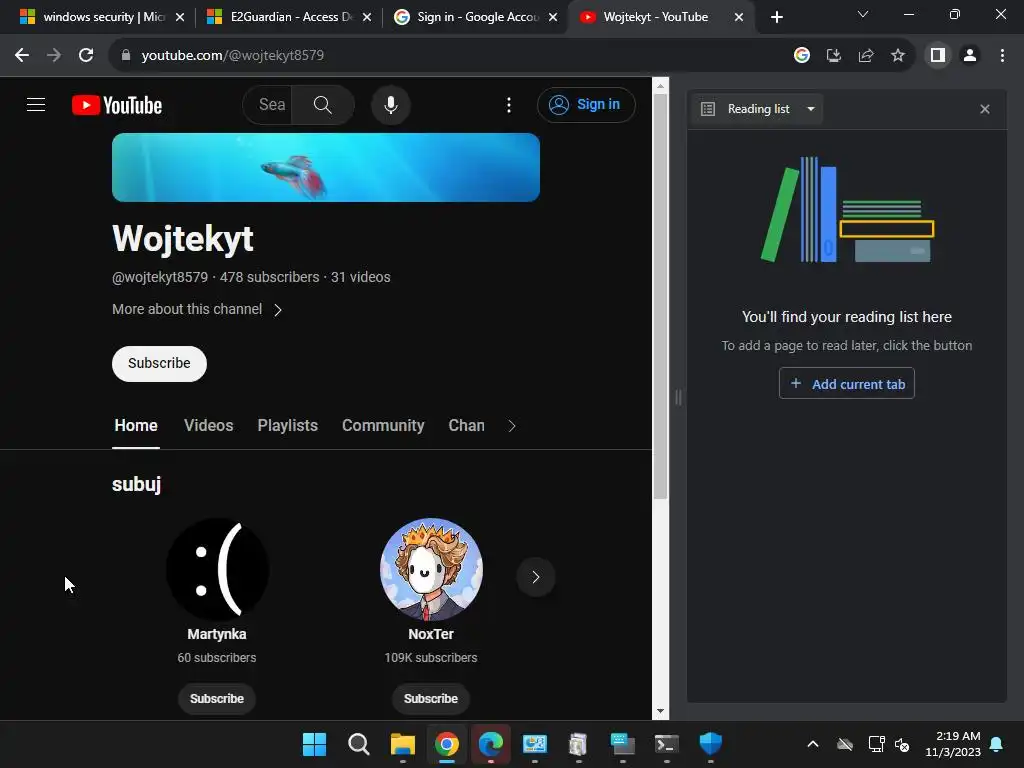The height and width of the screenshot is (768, 1024).
Task: Click the NoxTer channel name
Action: 431,634
